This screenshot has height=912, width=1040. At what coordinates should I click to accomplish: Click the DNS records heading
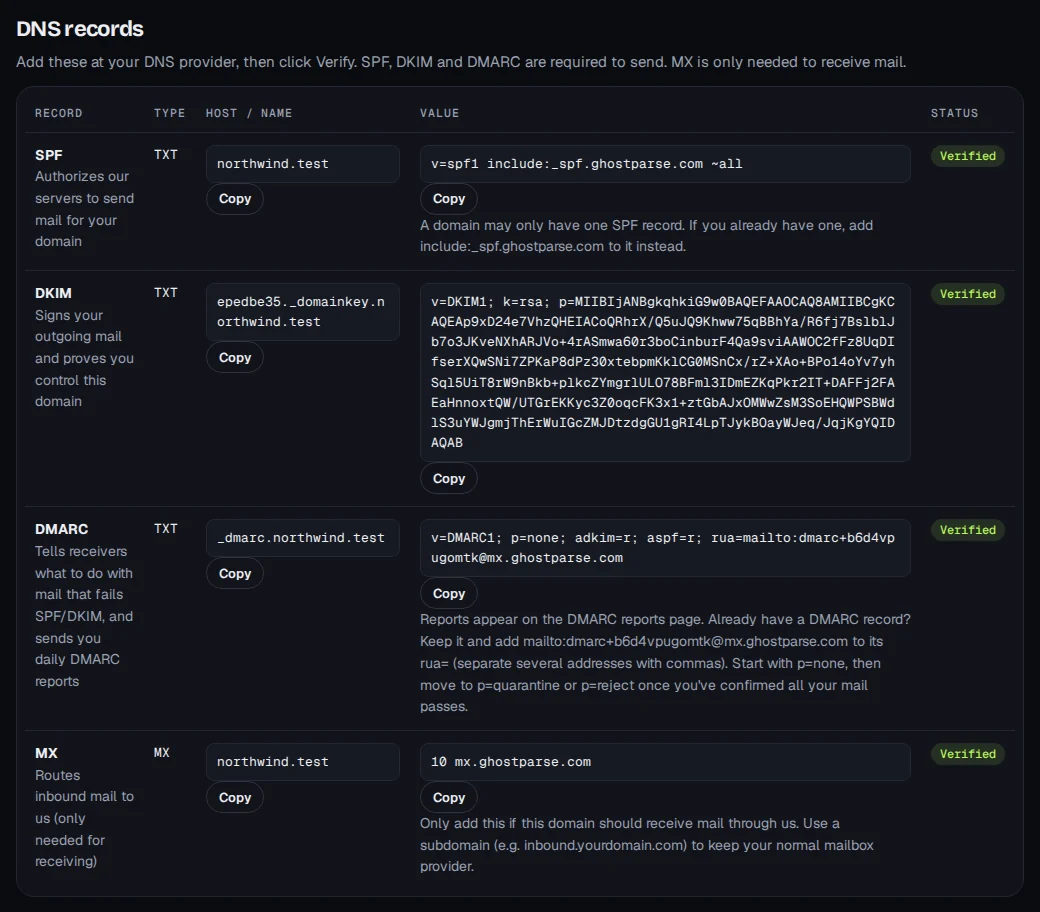click(x=80, y=29)
